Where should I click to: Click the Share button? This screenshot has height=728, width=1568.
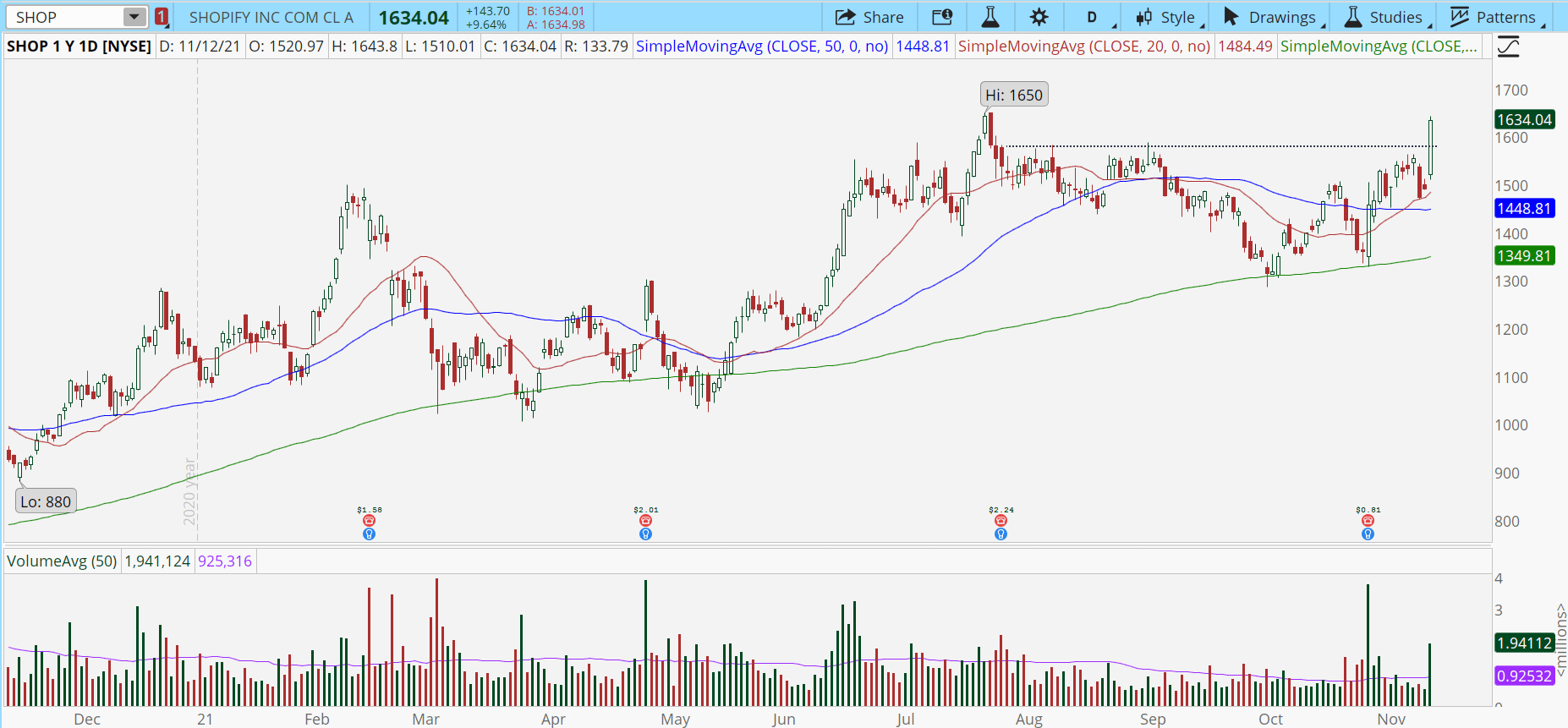(x=869, y=17)
